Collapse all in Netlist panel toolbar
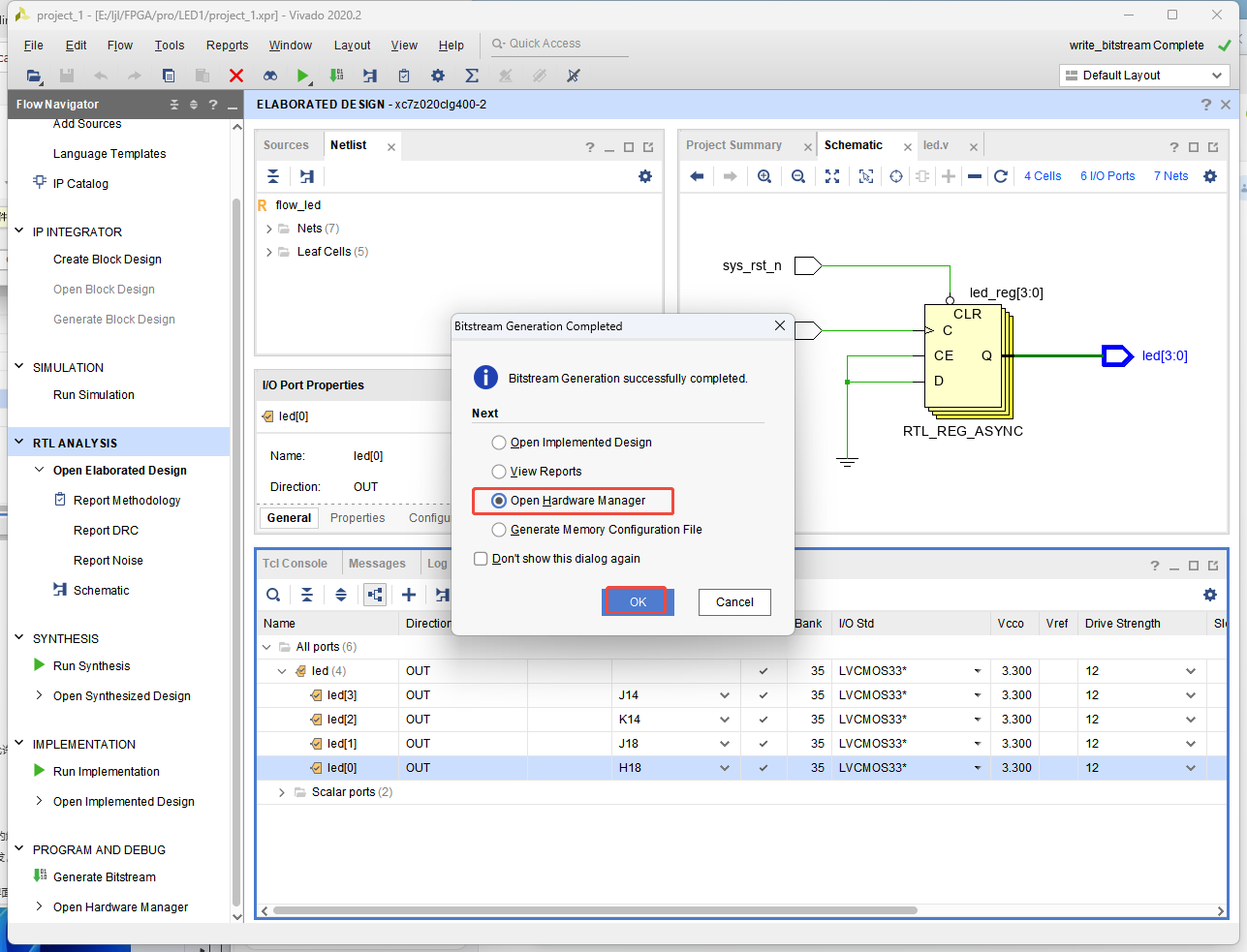 (273, 176)
